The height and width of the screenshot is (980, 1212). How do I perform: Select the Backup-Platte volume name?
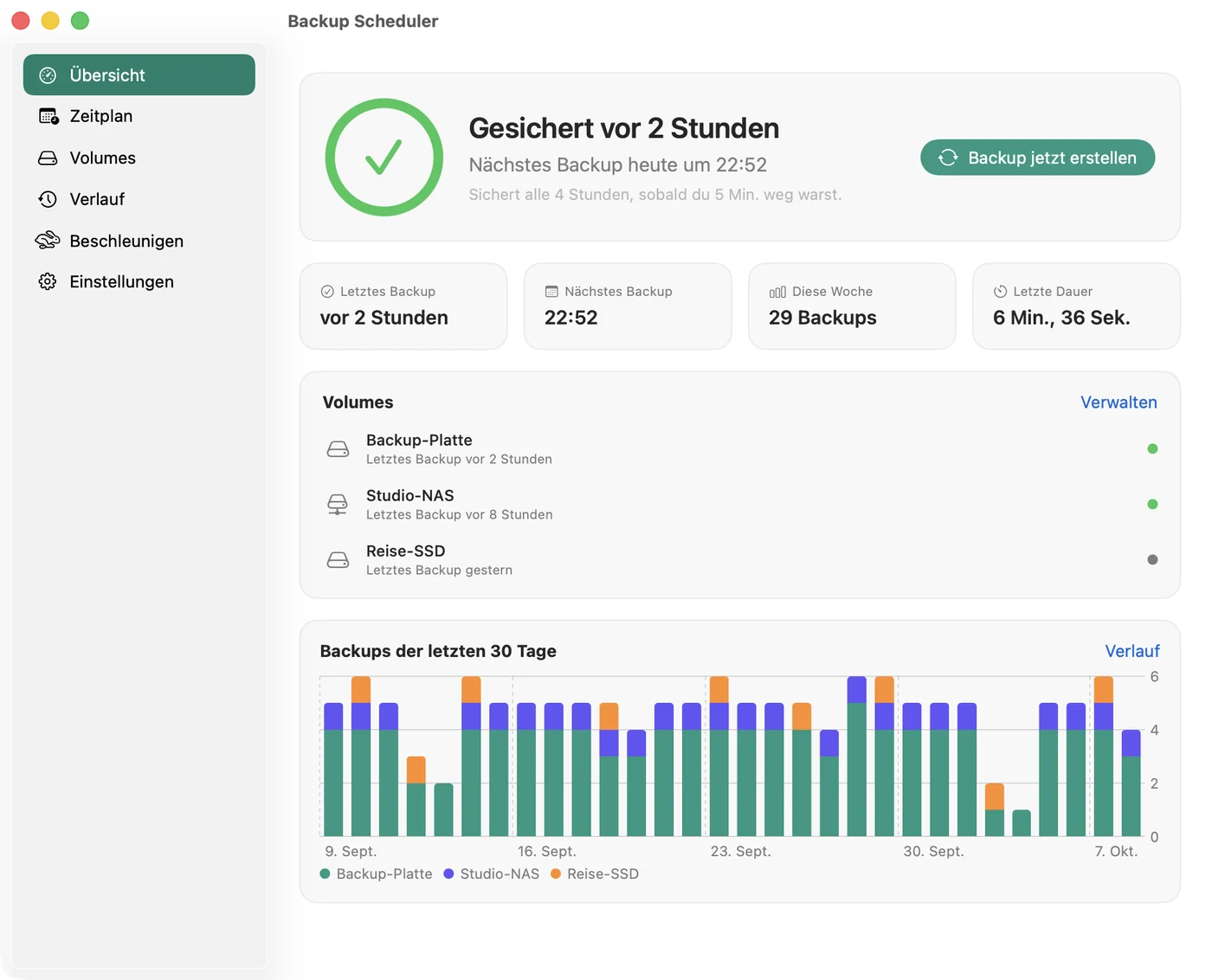click(419, 440)
